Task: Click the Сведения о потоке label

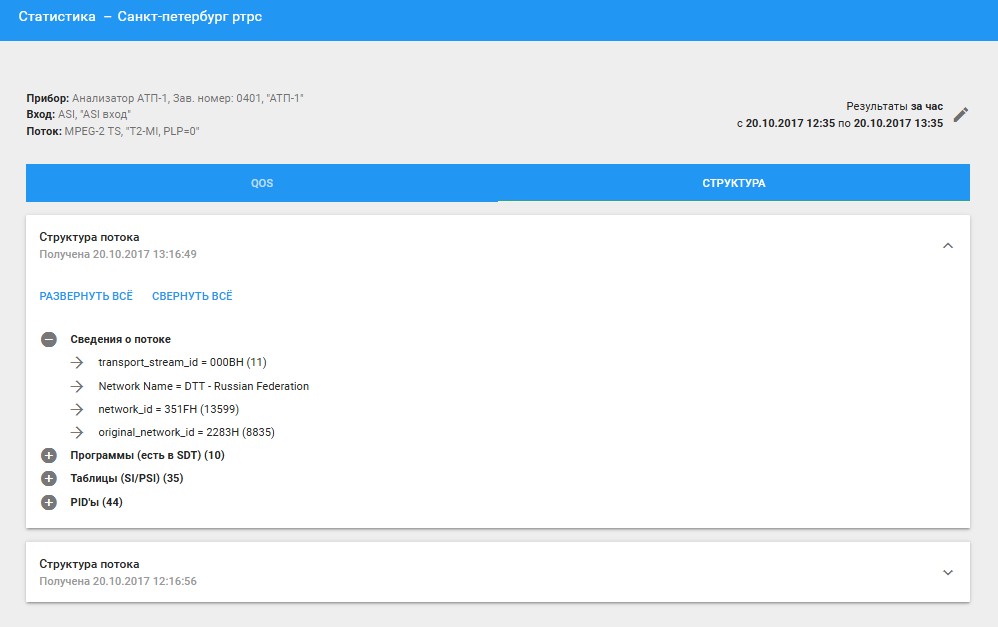Action: coord(120,339)
